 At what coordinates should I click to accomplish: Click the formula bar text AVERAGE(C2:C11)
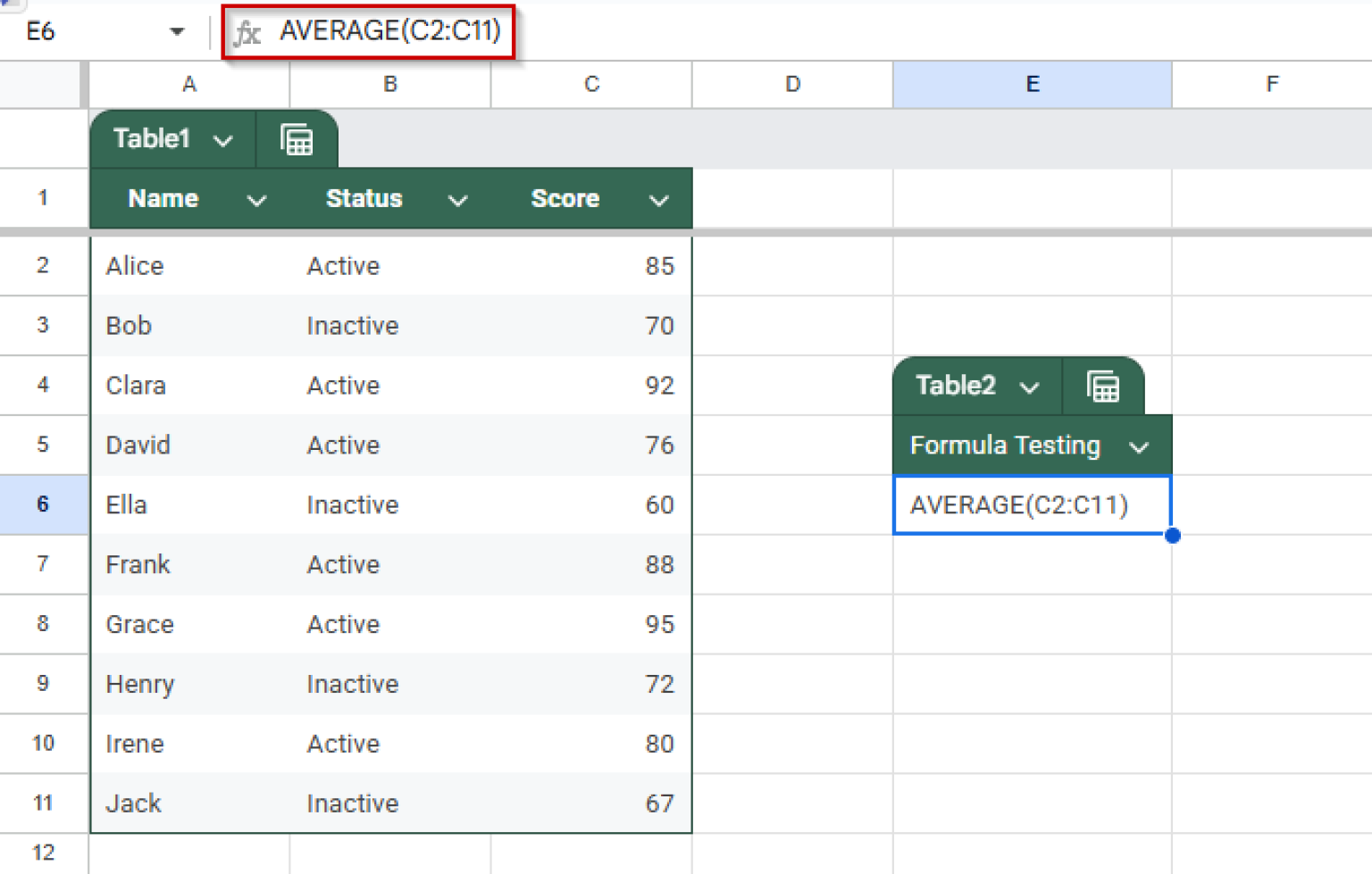coord(389,31)
